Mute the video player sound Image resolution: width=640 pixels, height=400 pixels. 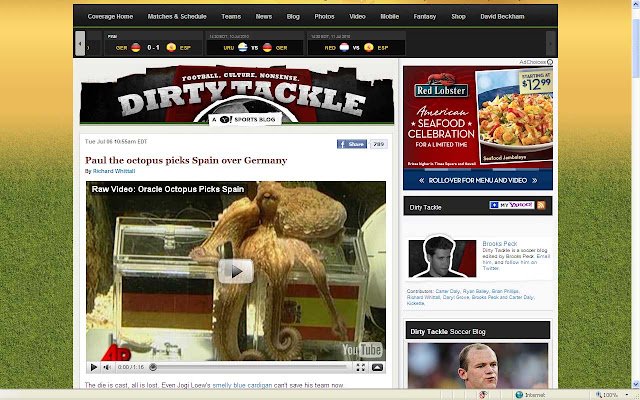point(107,367)
